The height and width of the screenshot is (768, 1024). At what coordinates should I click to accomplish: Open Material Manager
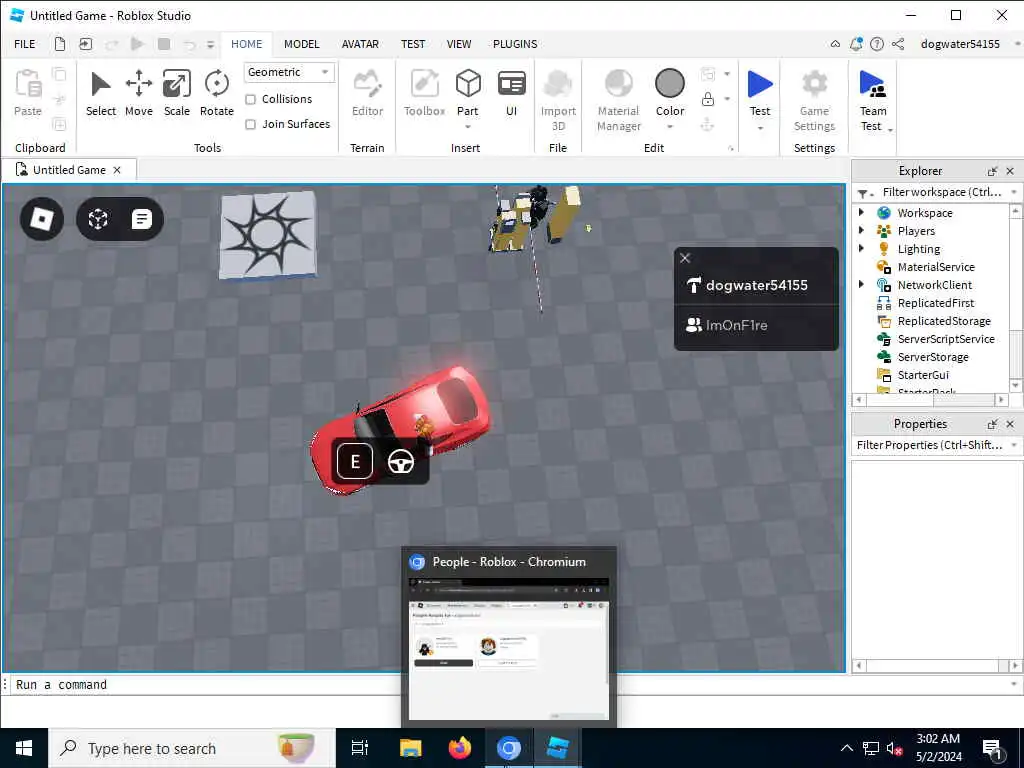point(618,101)
